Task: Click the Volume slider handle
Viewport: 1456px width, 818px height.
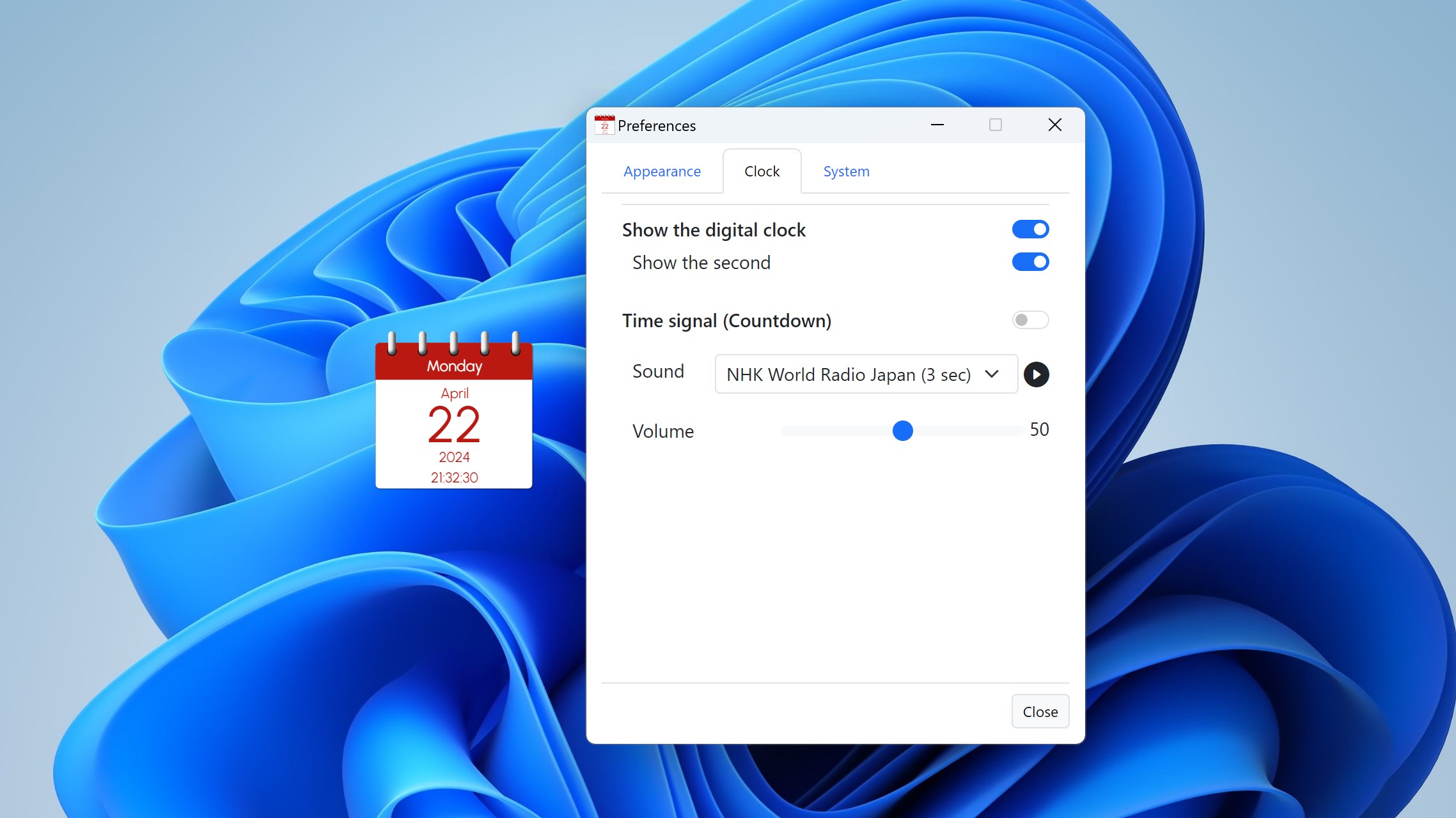Action: pos(903,431)
